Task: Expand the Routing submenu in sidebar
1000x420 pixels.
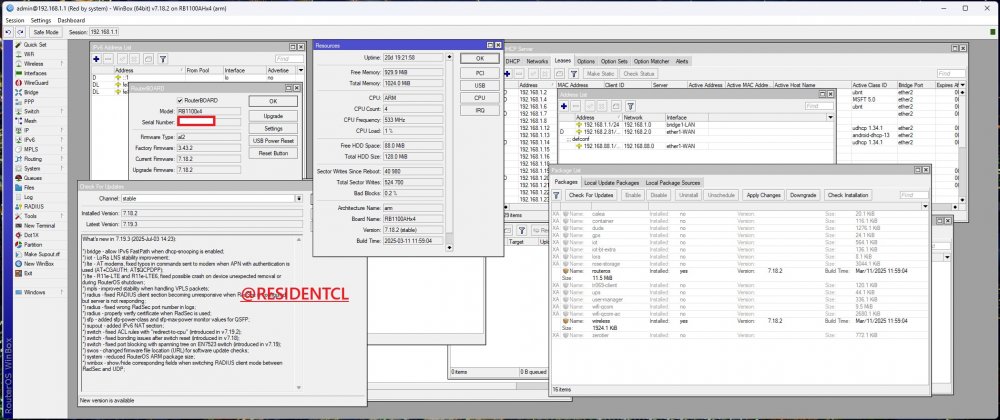Action: (x=62, y=159)
